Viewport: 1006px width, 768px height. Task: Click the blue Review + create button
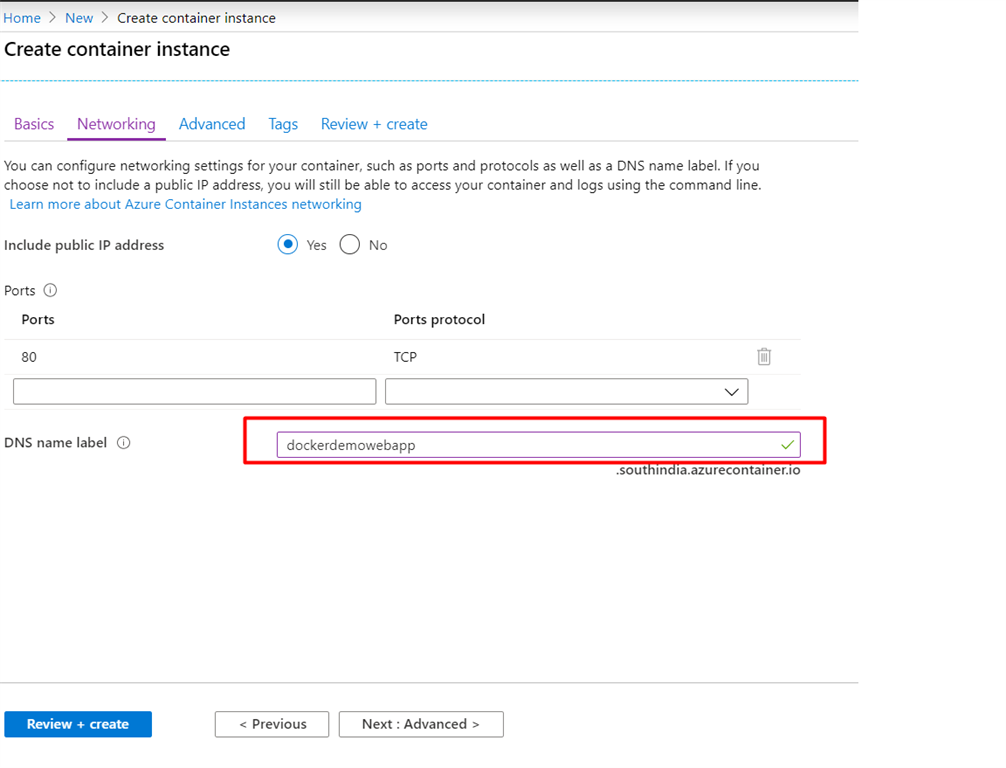[77, 724]
